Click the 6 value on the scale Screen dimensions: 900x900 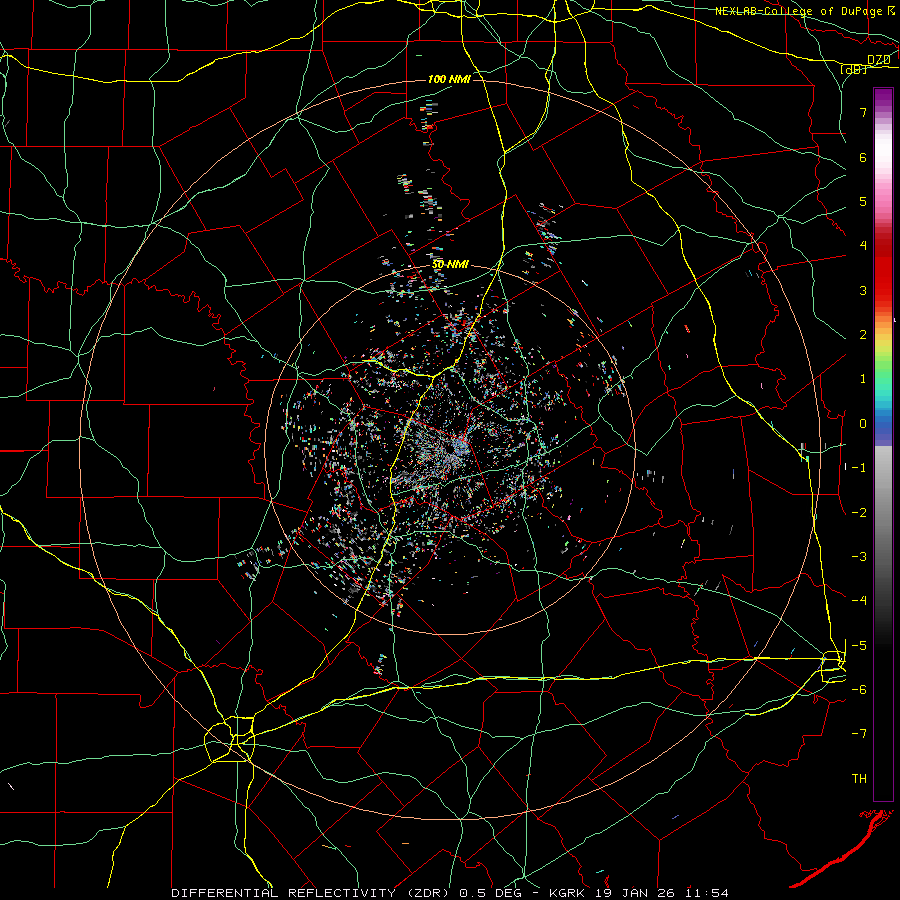coord(863,157)
